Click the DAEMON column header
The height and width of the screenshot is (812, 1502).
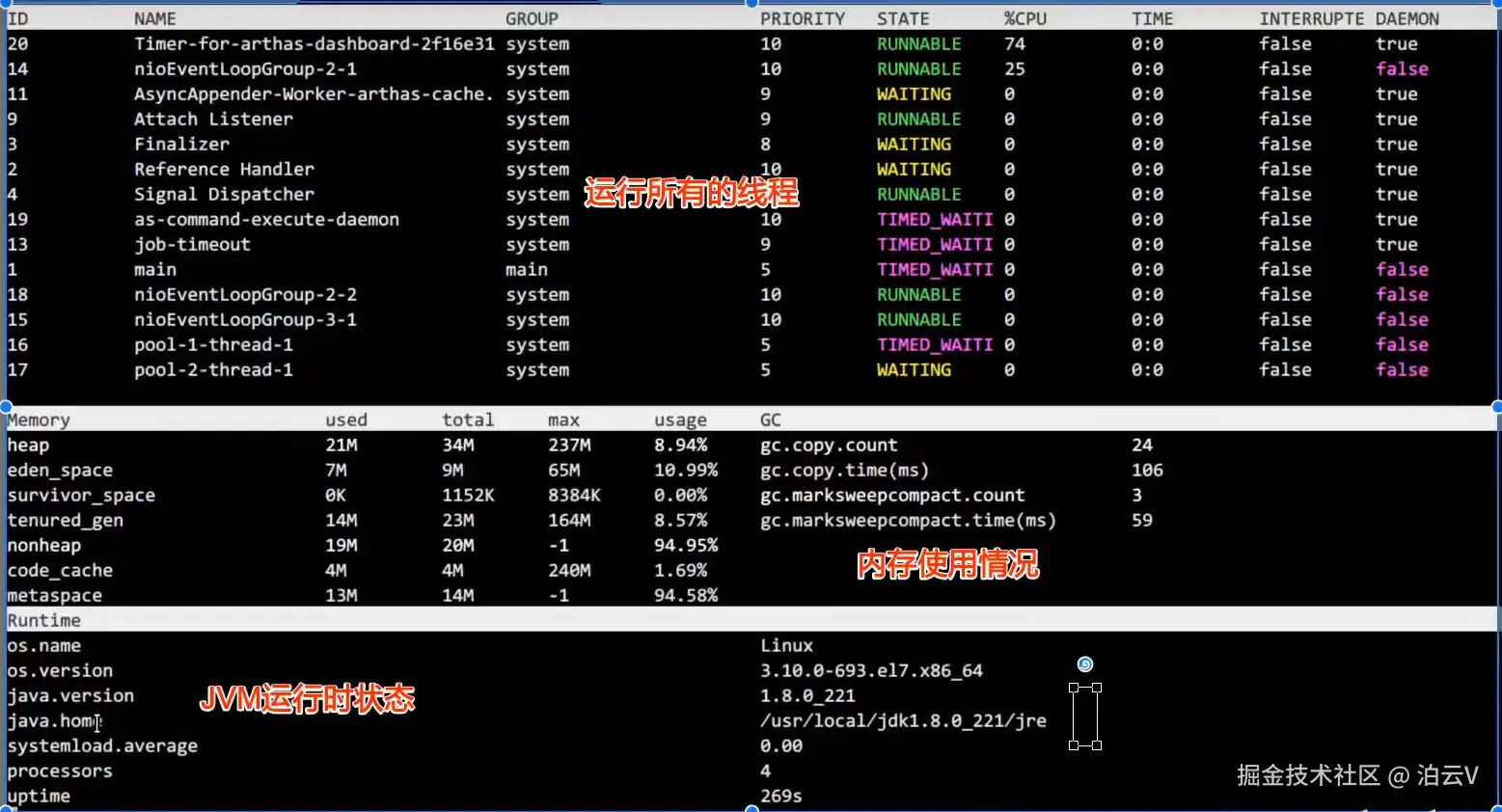point(1407,18)
